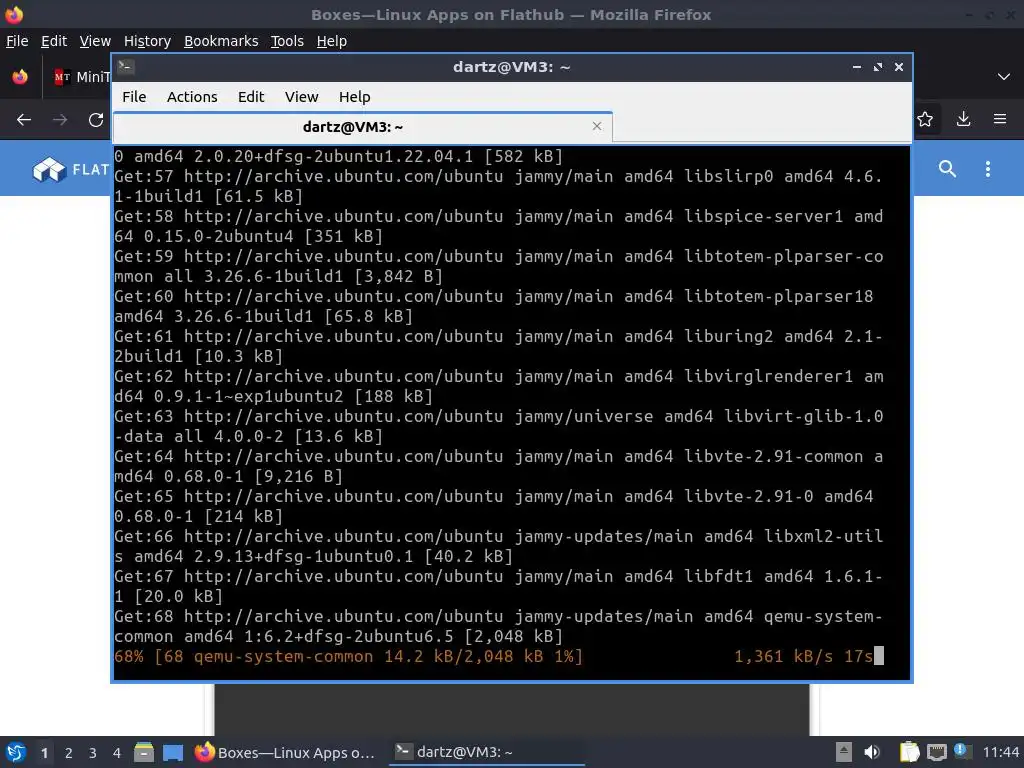Minimize the terminal window

click(856, 67)
